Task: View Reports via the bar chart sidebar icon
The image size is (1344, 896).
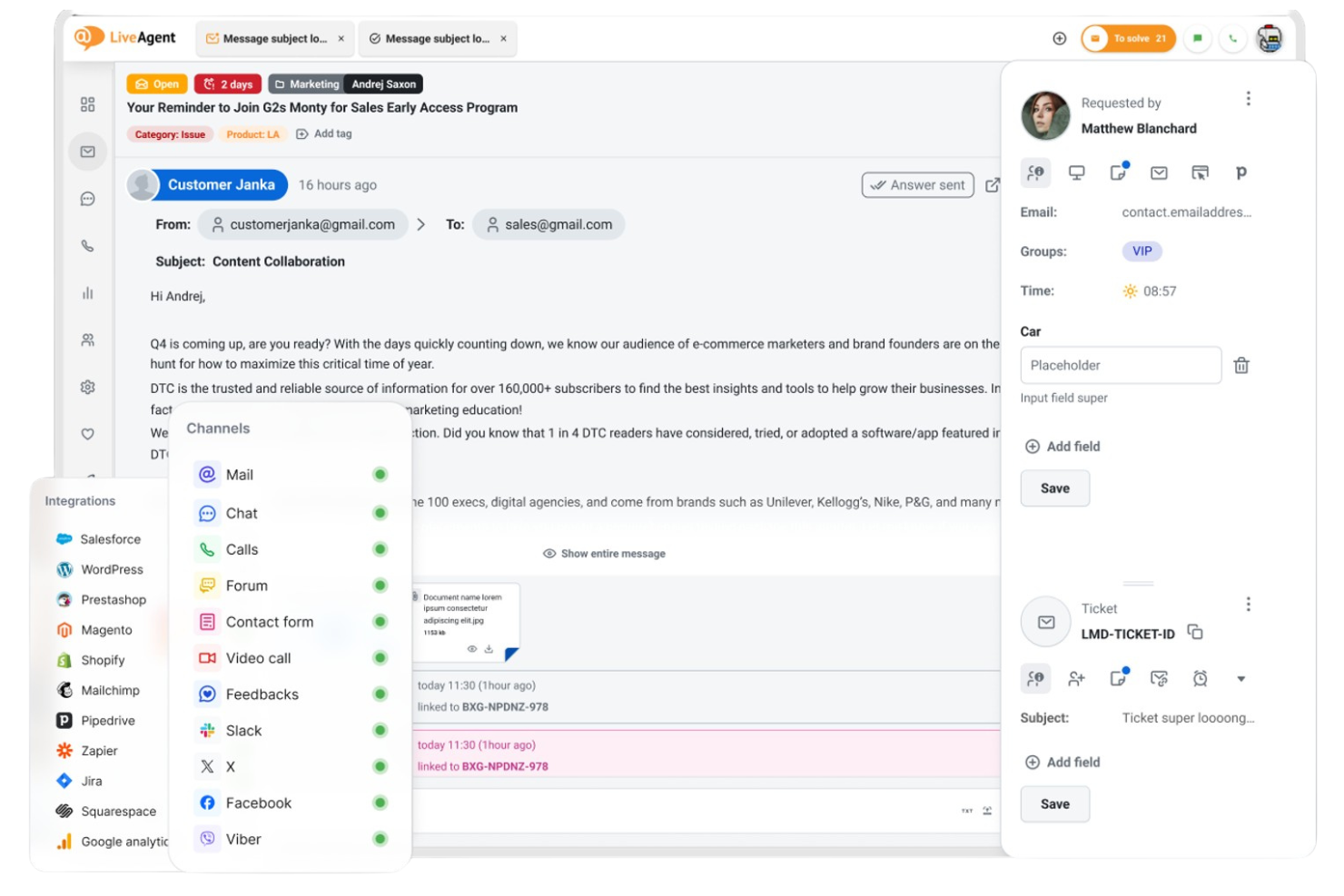Action: pyautogui.click(x=87, y=292)
